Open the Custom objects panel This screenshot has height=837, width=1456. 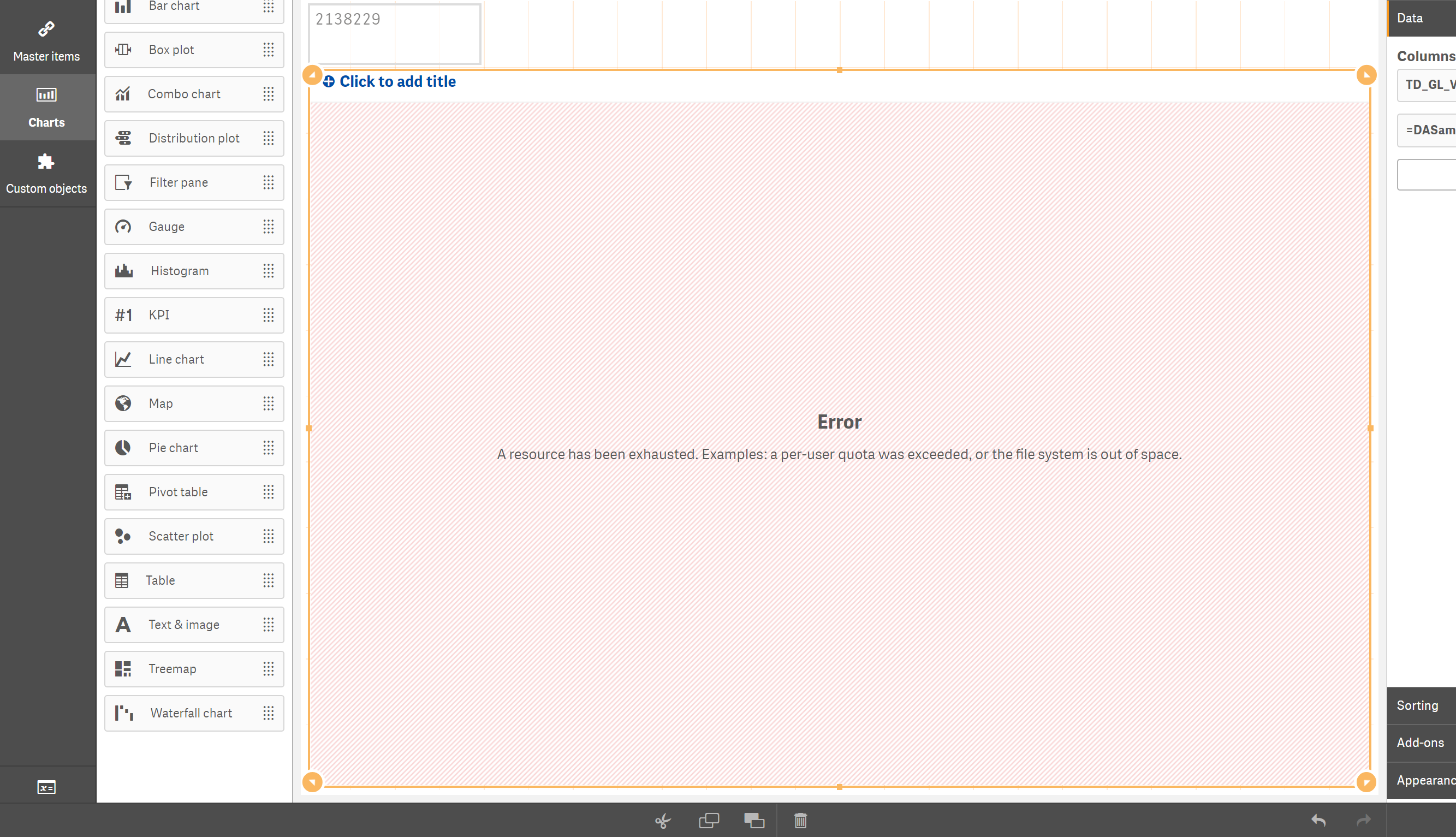pos(46,174)
